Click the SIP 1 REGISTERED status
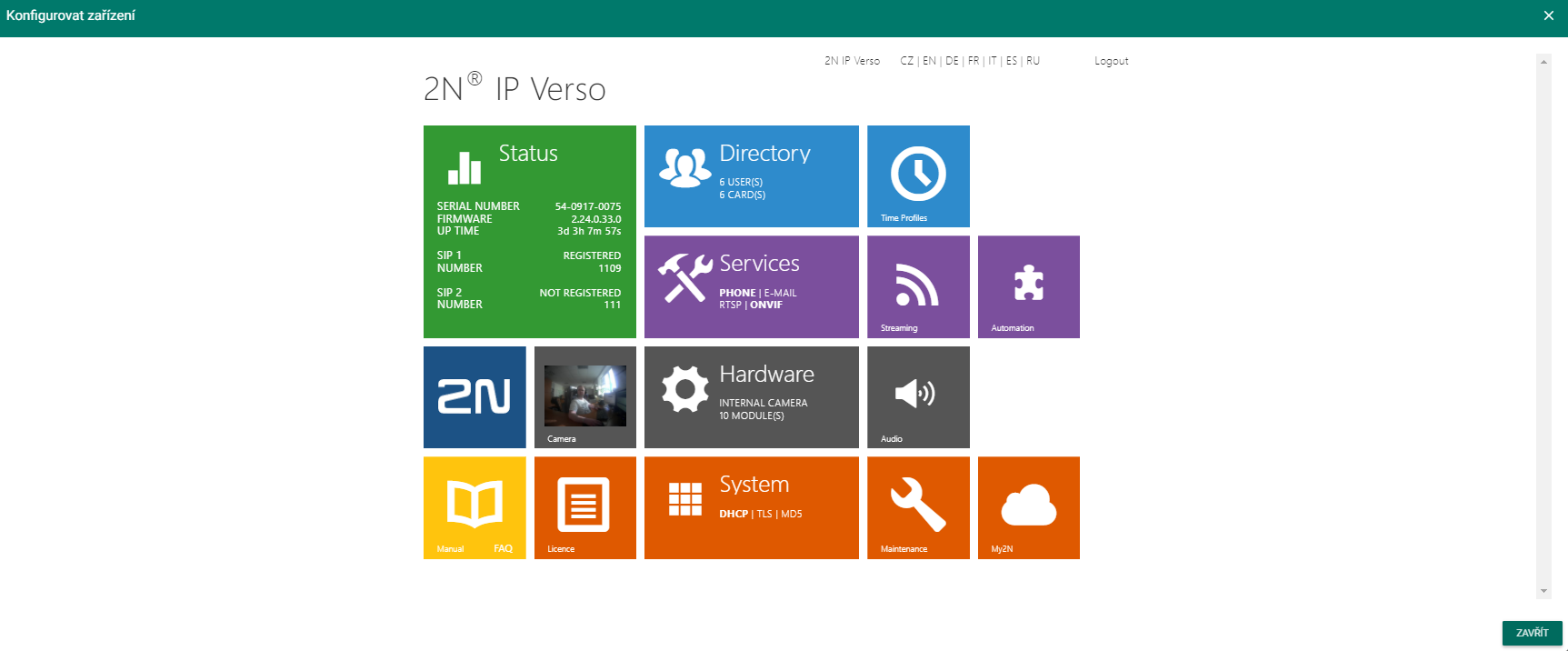Image resolution: width=1568 pixels, height=651 pixels. [592, 255]
